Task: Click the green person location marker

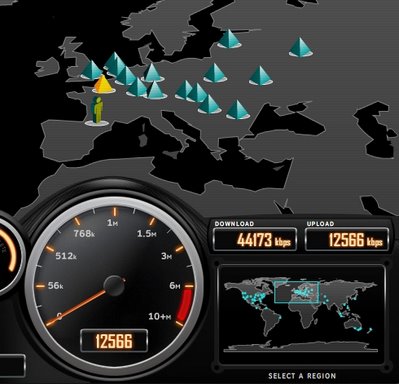Action: (97, 111)
